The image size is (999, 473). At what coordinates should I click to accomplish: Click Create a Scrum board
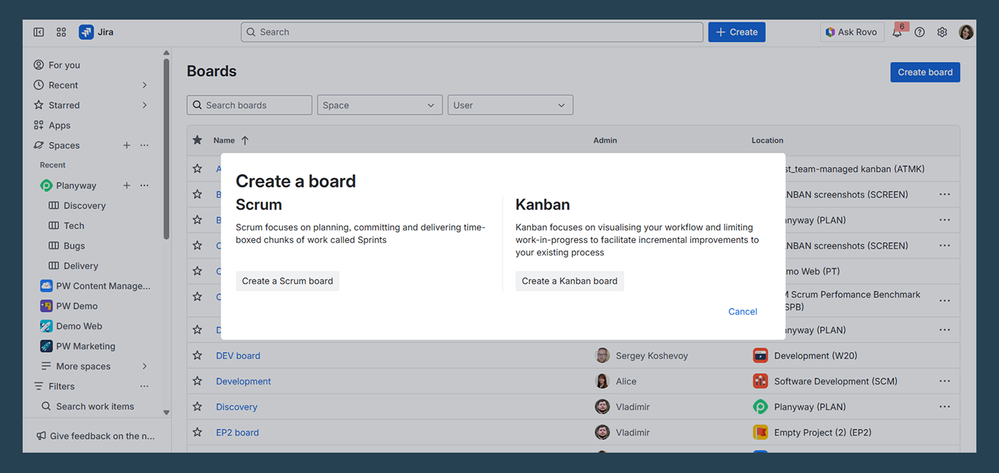pyautogui.click(x=287, y=281)
